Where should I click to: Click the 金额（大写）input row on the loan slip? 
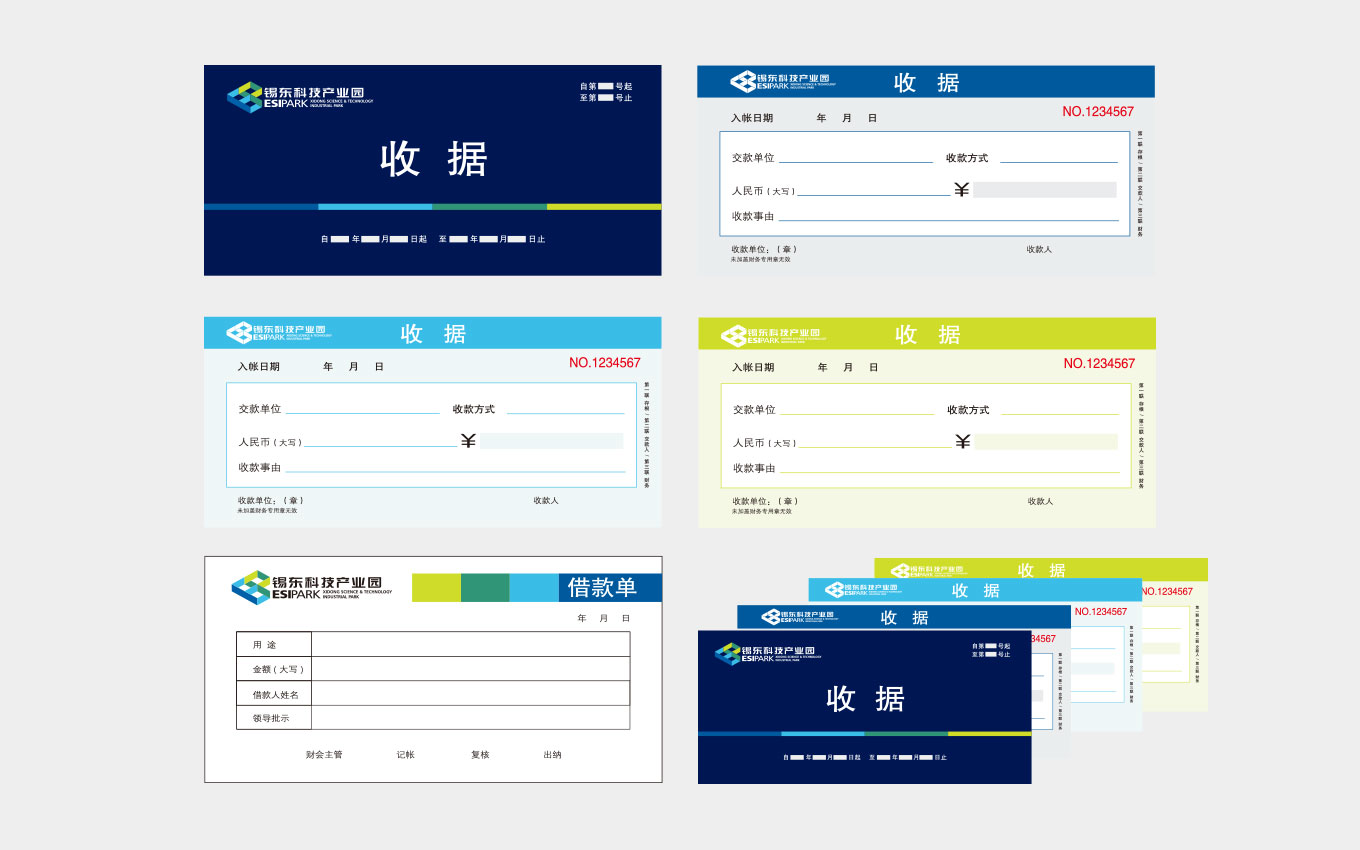[470, 669]
